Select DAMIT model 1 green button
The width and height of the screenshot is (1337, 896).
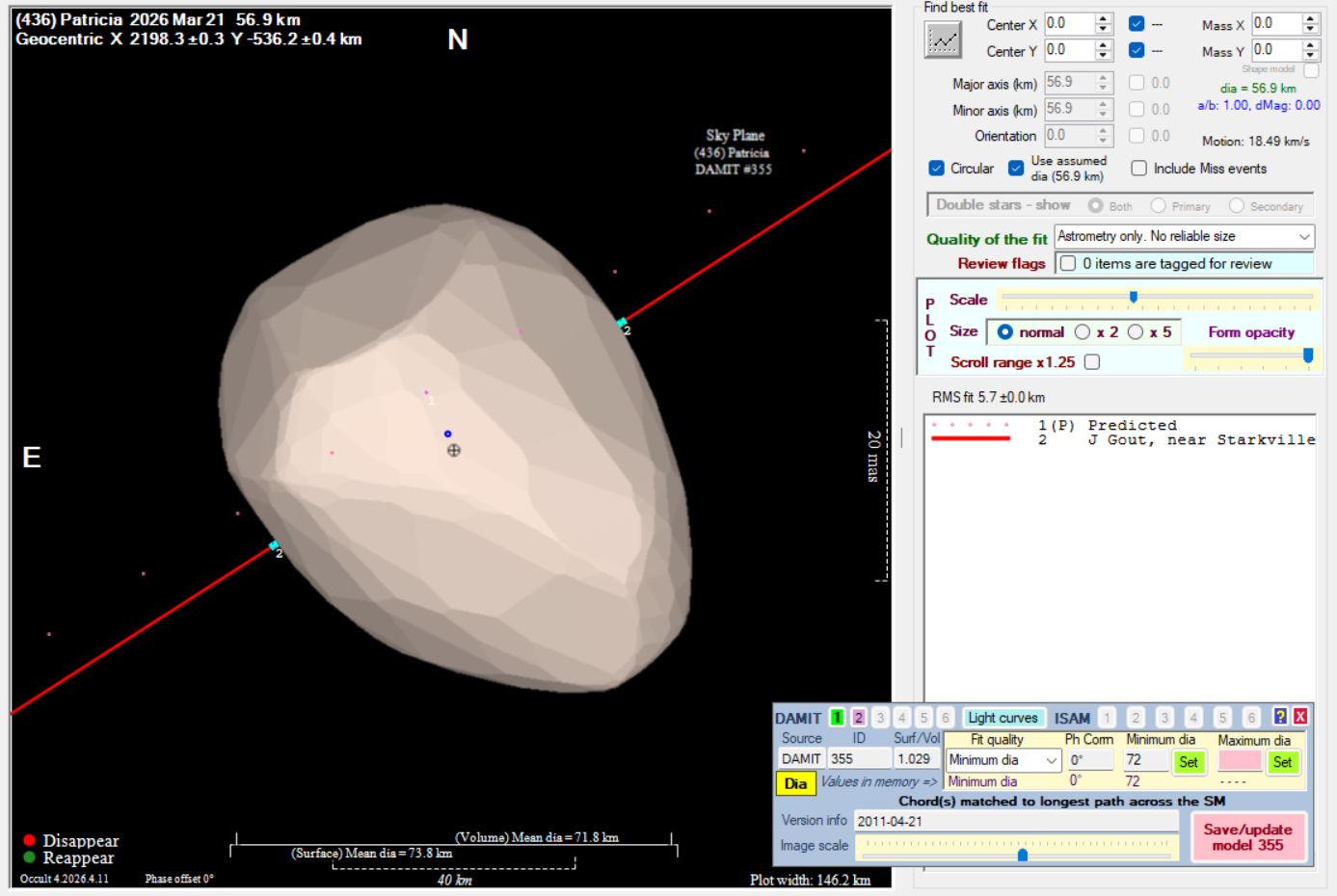point(837,717)
